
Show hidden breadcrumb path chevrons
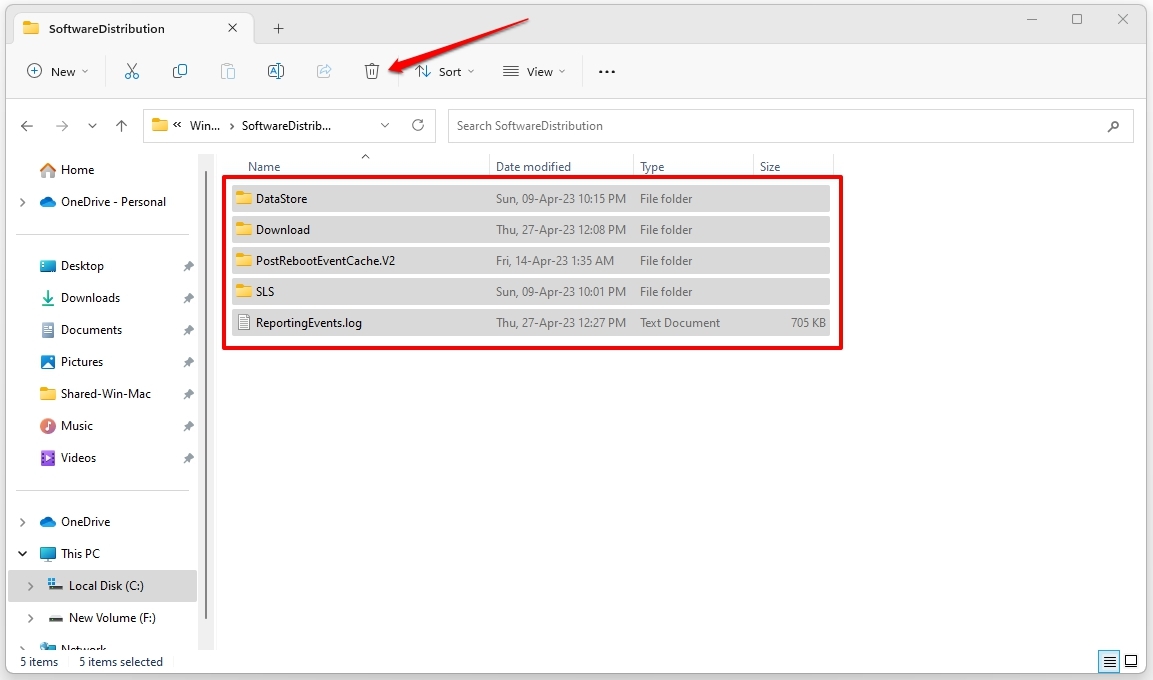pos(177,125)
